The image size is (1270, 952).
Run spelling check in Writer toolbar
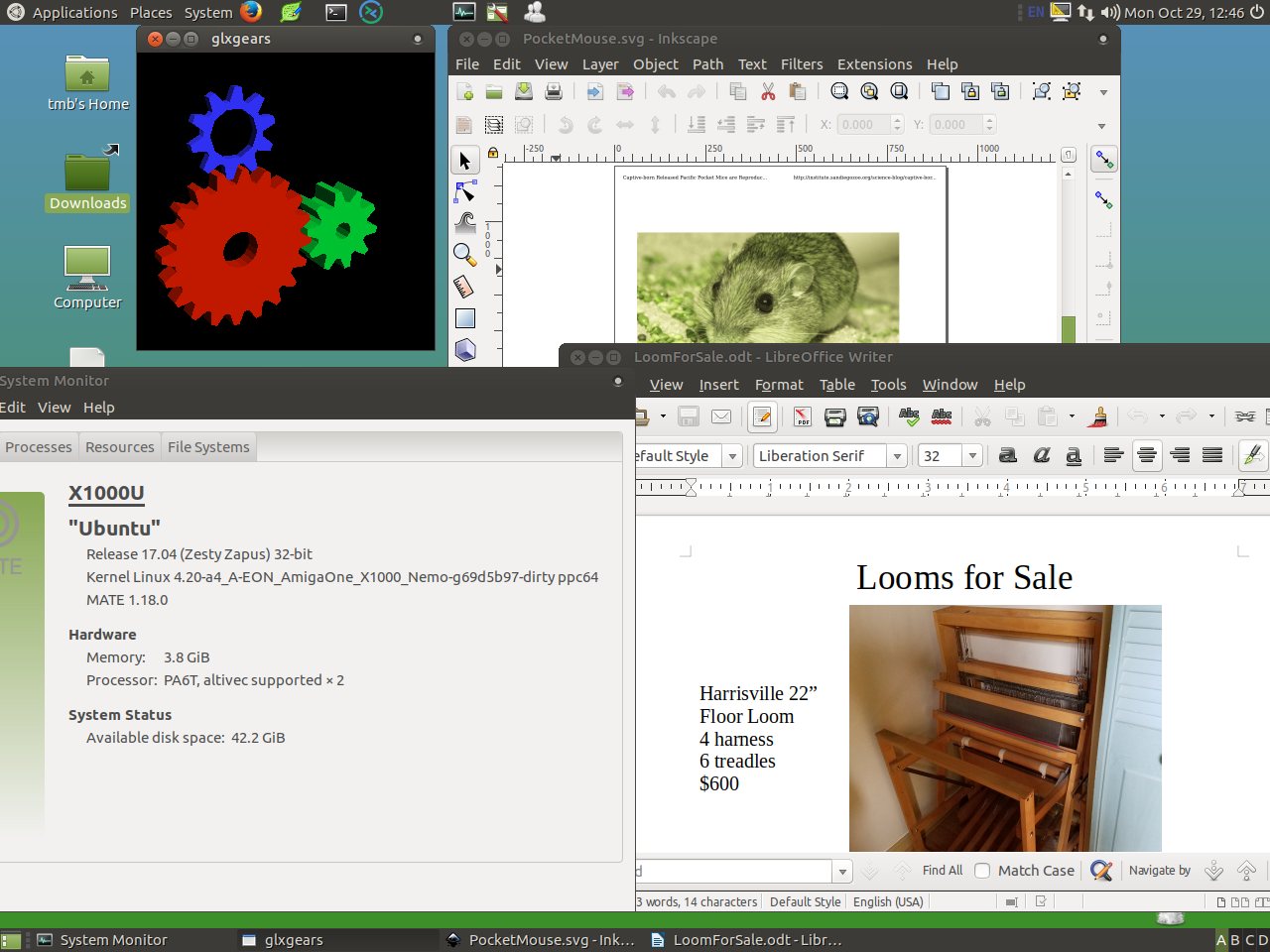pos(909,416)
